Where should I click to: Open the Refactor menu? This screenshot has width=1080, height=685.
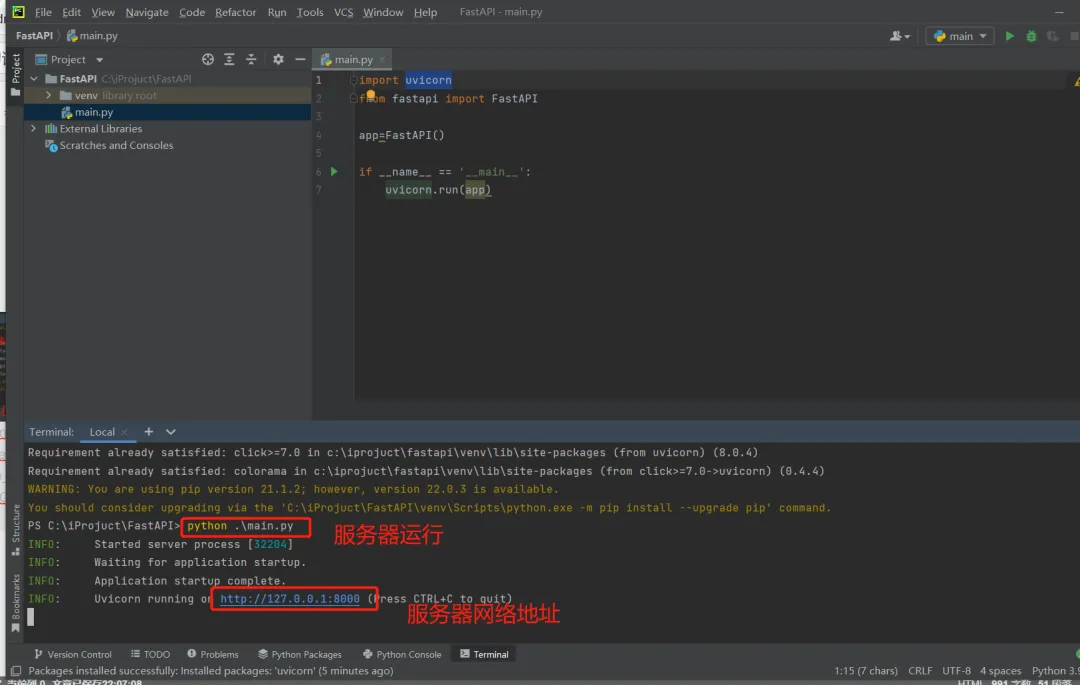[236, 12]
